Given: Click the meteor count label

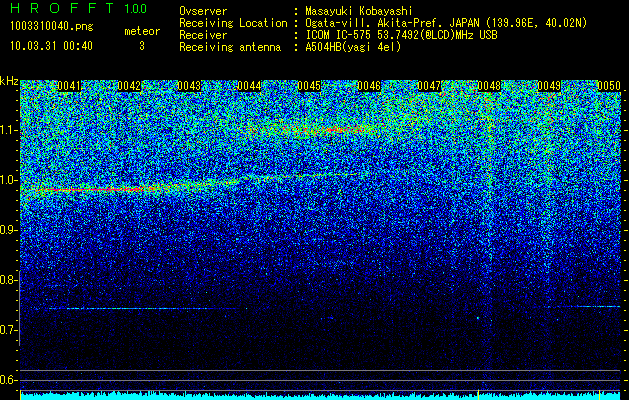Looking at the screenshot, I should tap(142, 31).
